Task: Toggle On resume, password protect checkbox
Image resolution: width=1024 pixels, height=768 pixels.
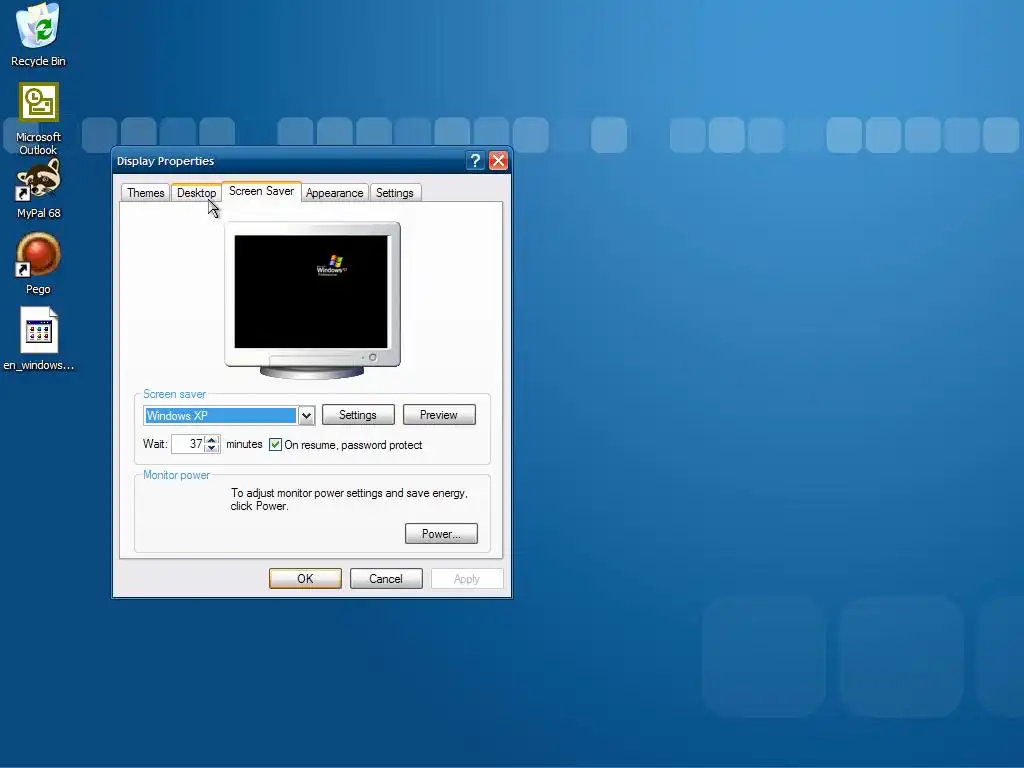Action: click(276, 445)
